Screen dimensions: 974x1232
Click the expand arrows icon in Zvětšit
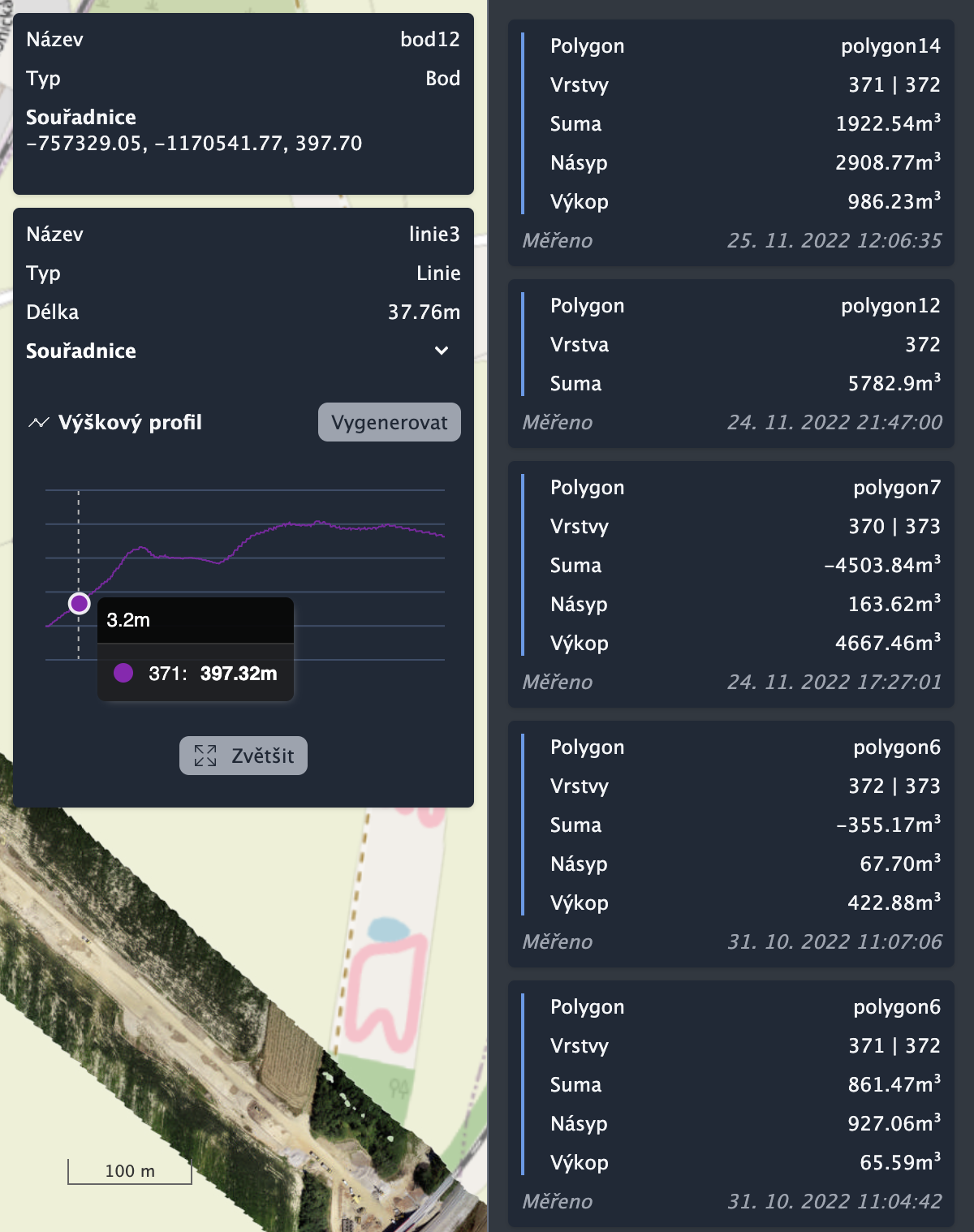205,756
